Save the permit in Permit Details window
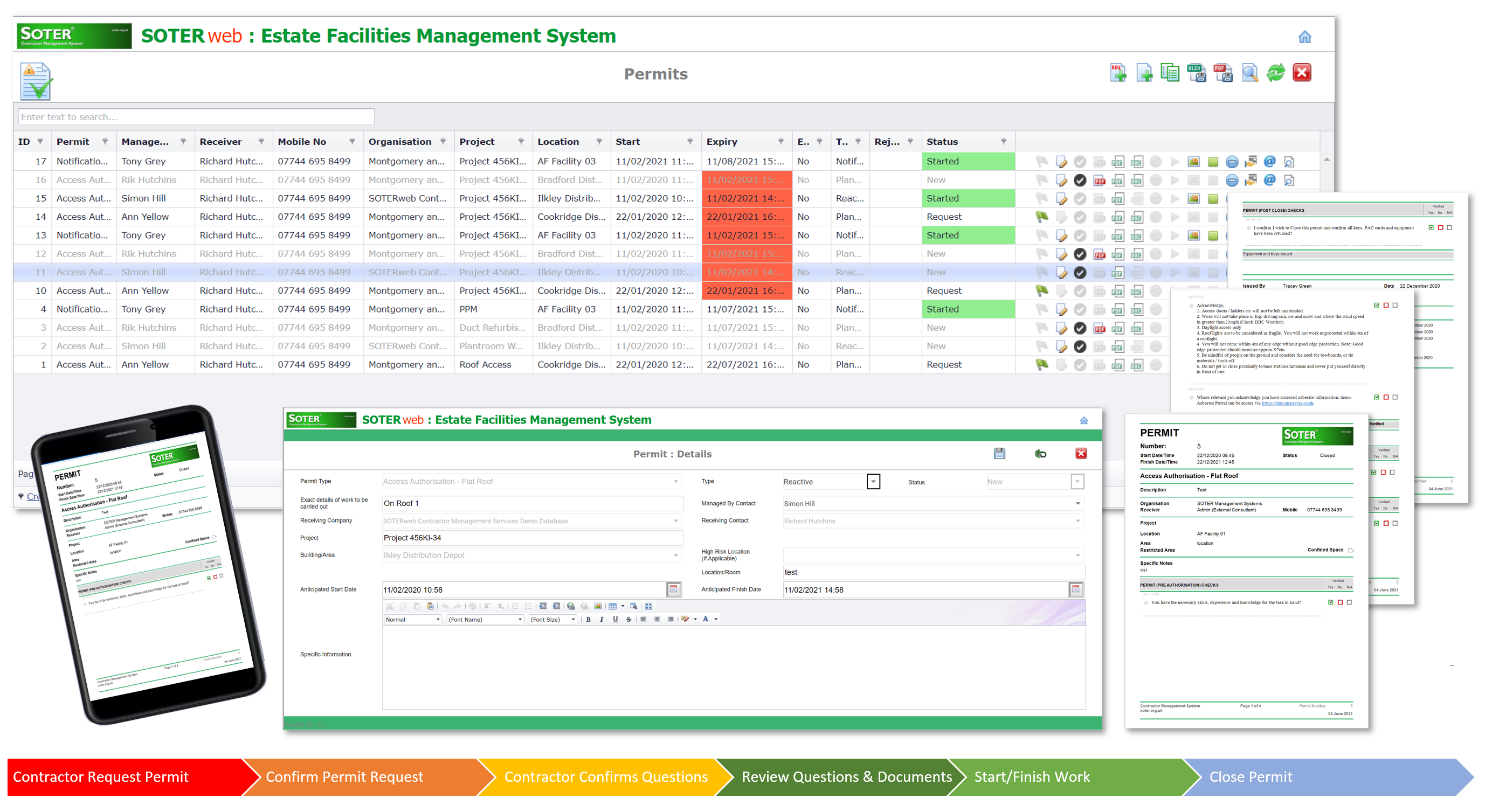Viewport: 1485px width, 812px height. click(x=999, y=454)
